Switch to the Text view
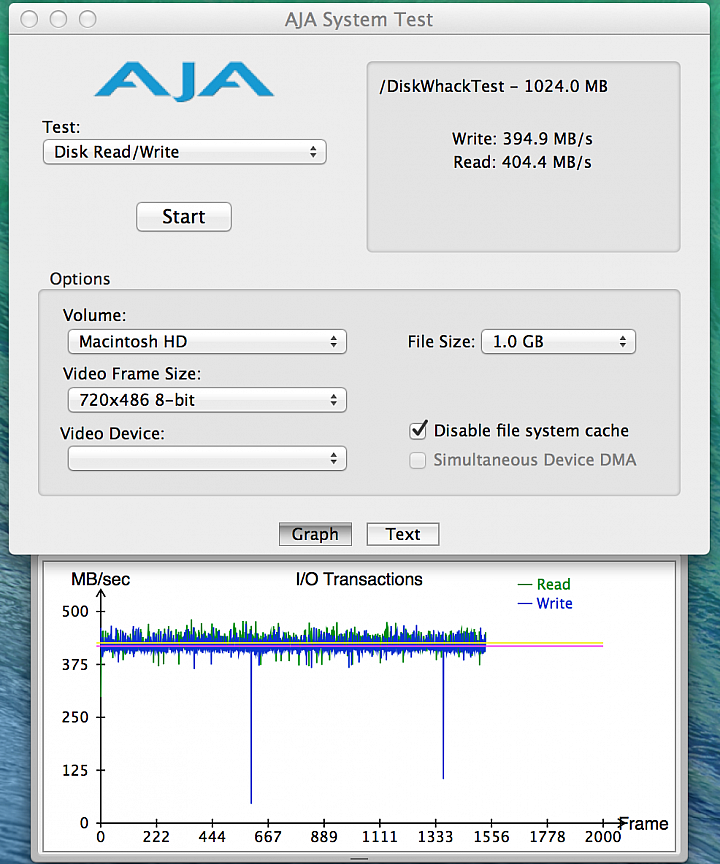Screen dimensions: 720x864 tap(403, 534)
